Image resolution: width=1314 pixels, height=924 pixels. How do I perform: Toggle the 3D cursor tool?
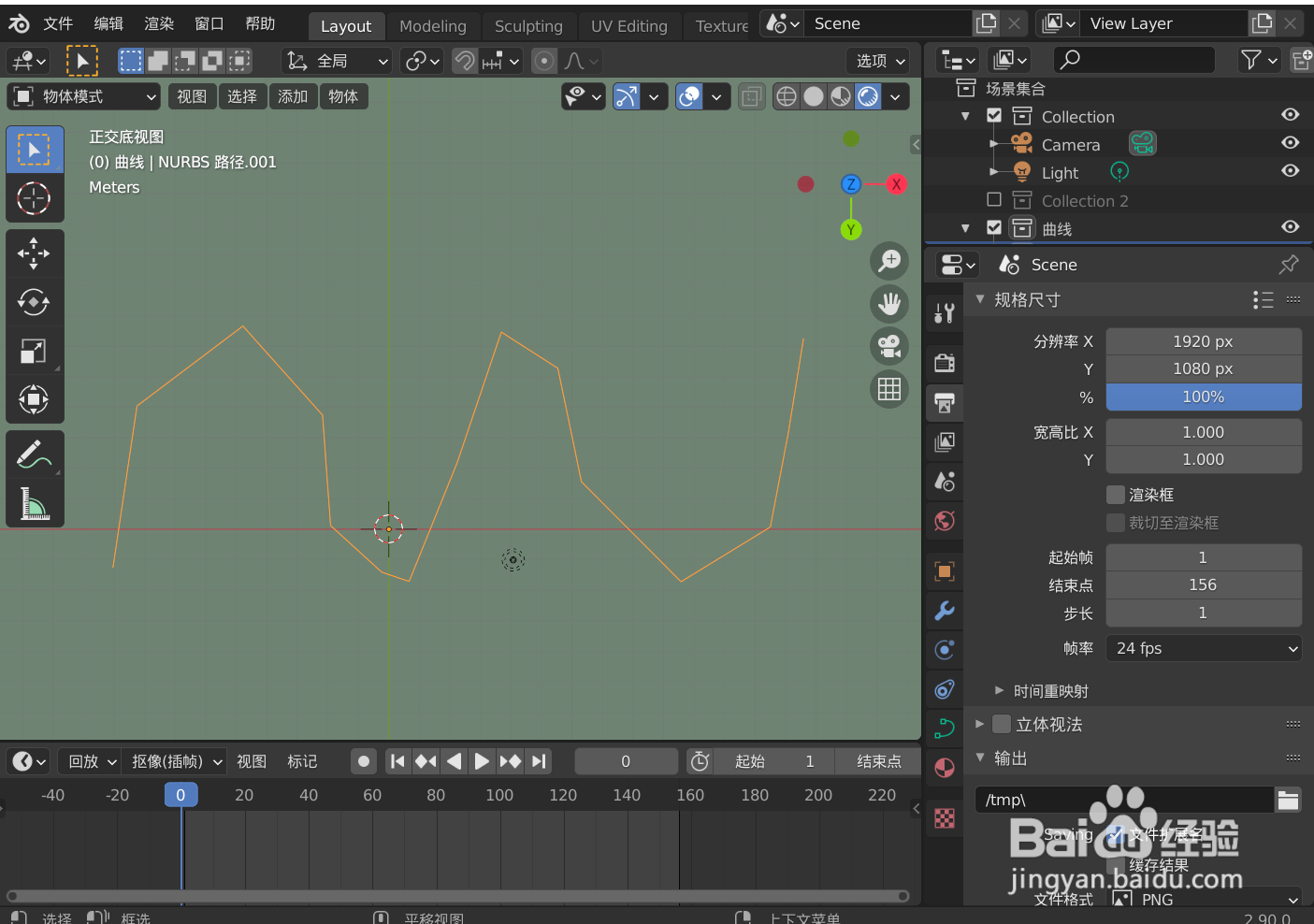click(35, 198)
